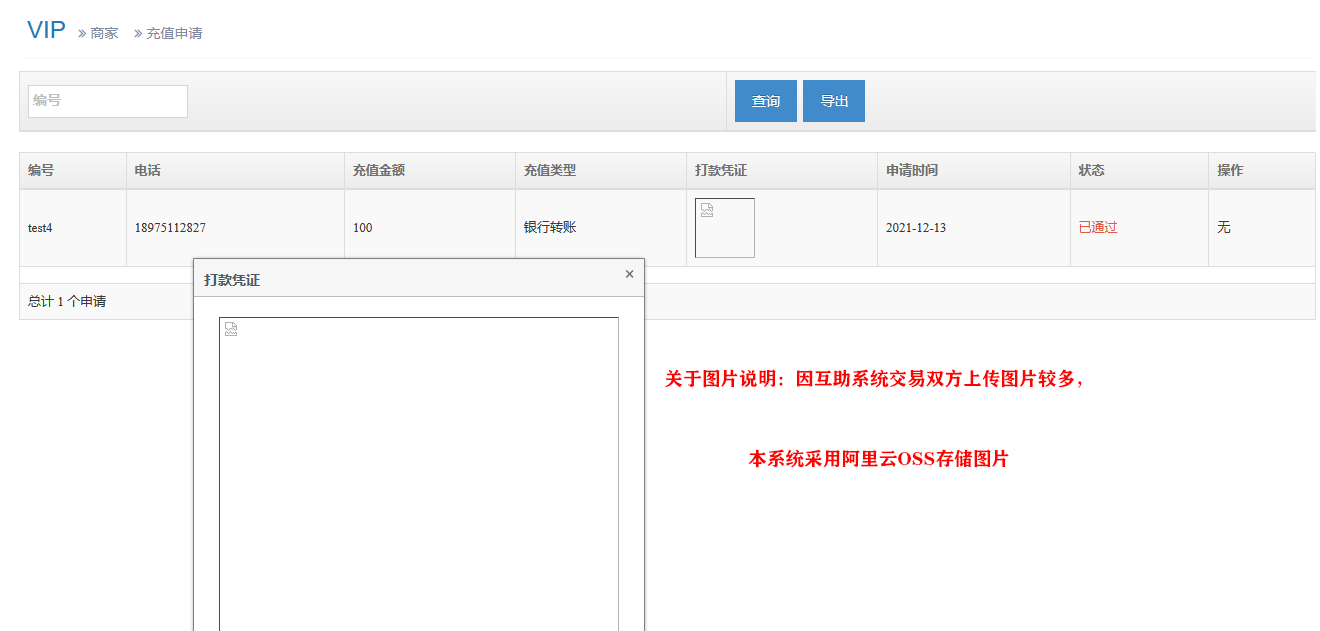
Task: Click the 电话 column header
Action: click(x=148, y=170)
